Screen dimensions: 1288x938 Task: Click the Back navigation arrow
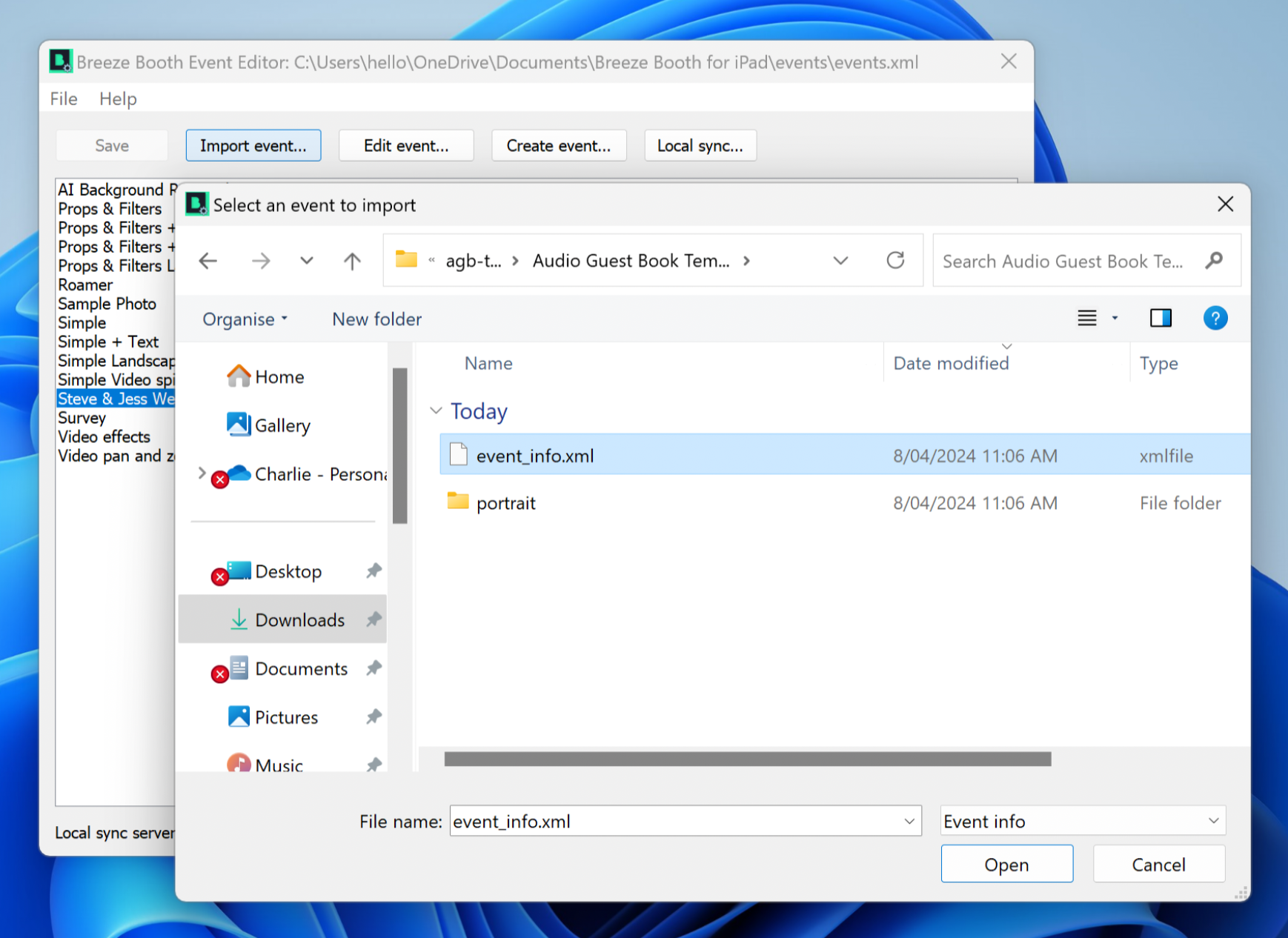coord(208,261)
